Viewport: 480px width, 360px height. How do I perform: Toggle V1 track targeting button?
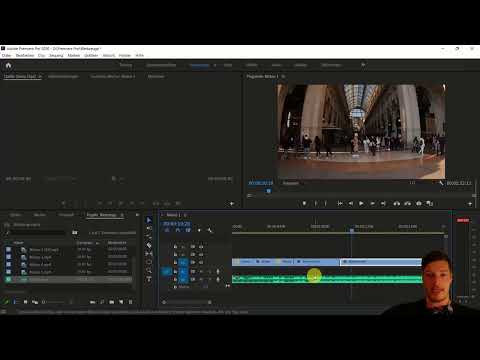[x=183, y=263]
